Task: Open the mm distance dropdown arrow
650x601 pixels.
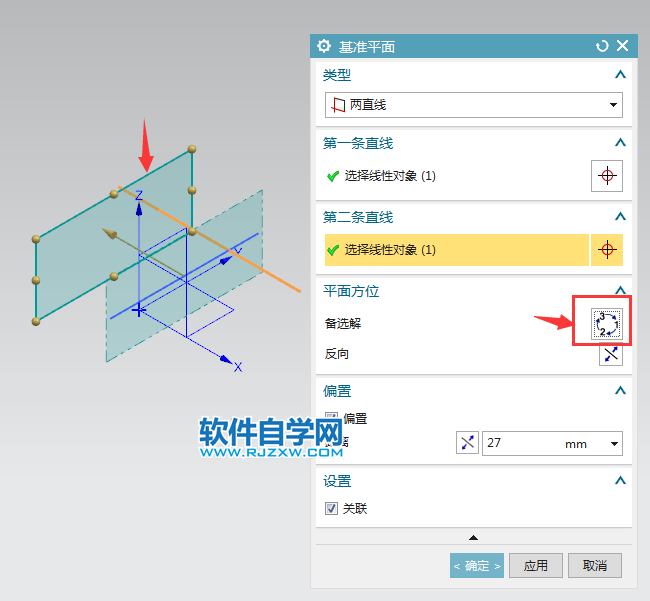Action: click(614, 444)
